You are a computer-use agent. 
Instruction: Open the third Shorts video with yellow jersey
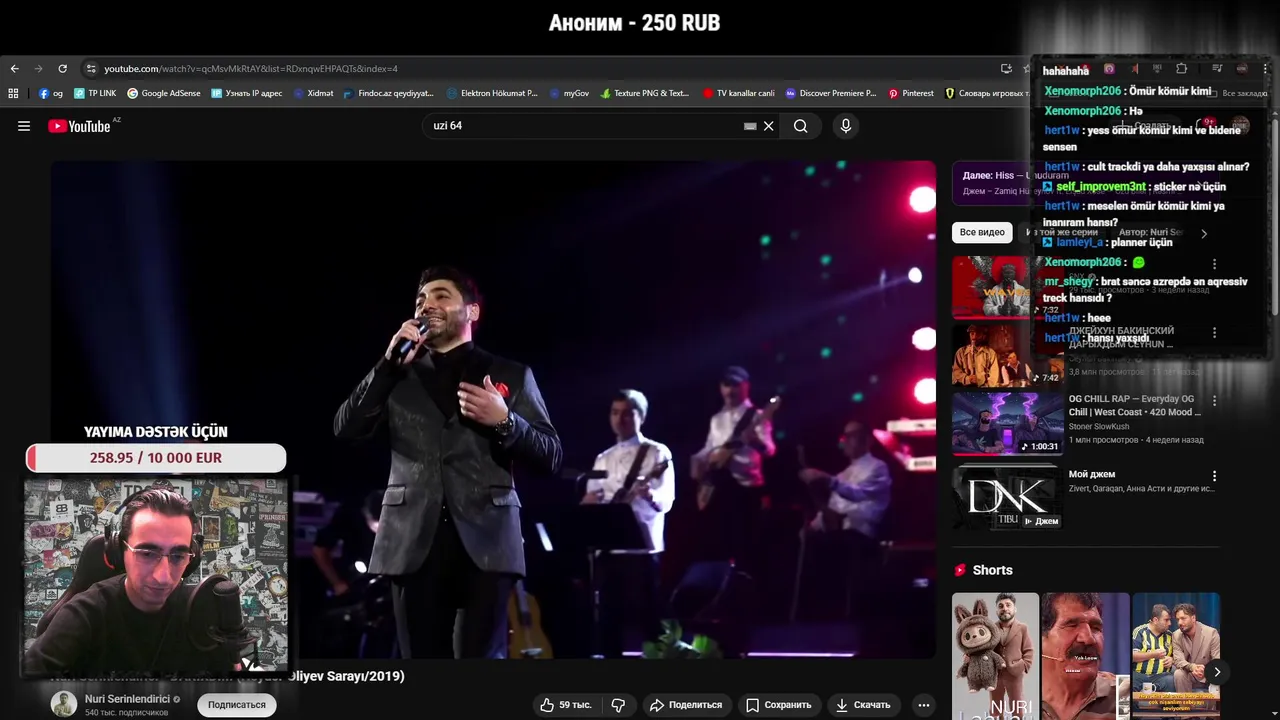(x=1175, y=656)
